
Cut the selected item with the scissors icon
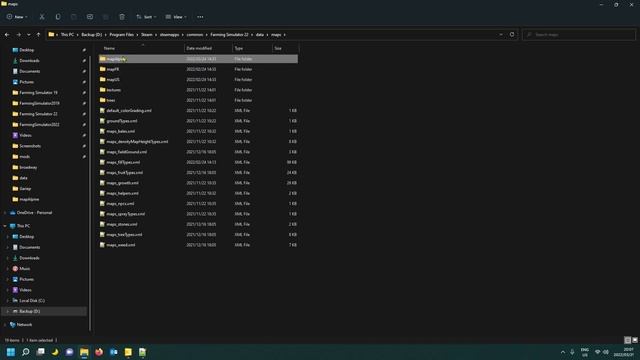[42, 17]
